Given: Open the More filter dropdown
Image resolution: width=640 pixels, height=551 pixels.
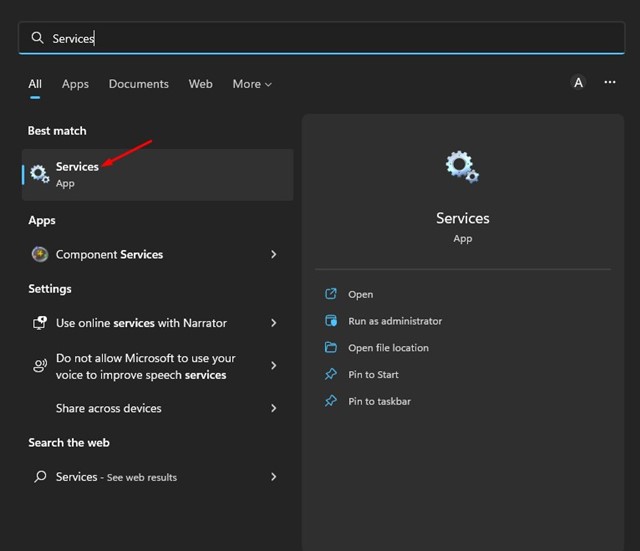Looking at the screenshot, I should 252,84.
